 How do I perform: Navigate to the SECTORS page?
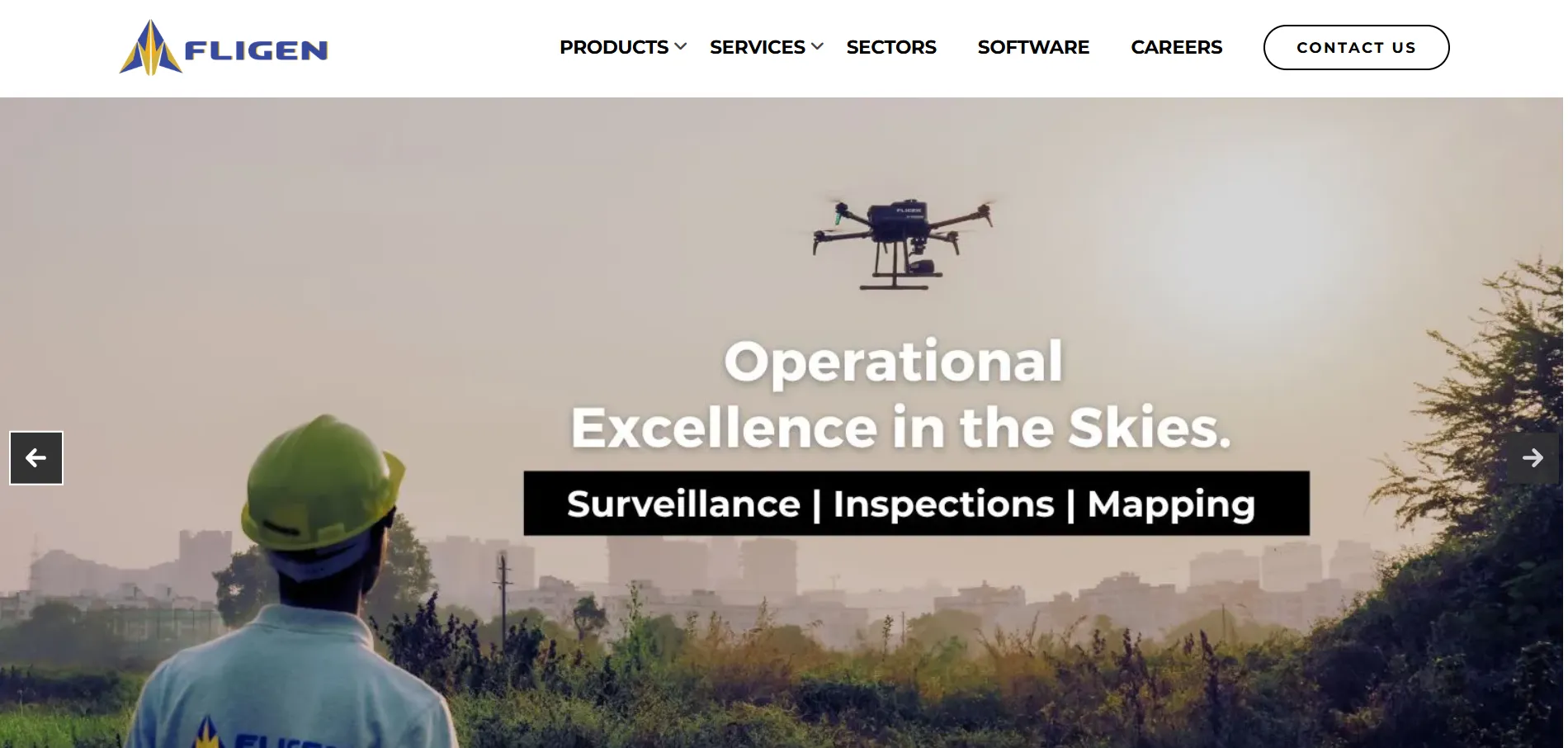[891, 47]
